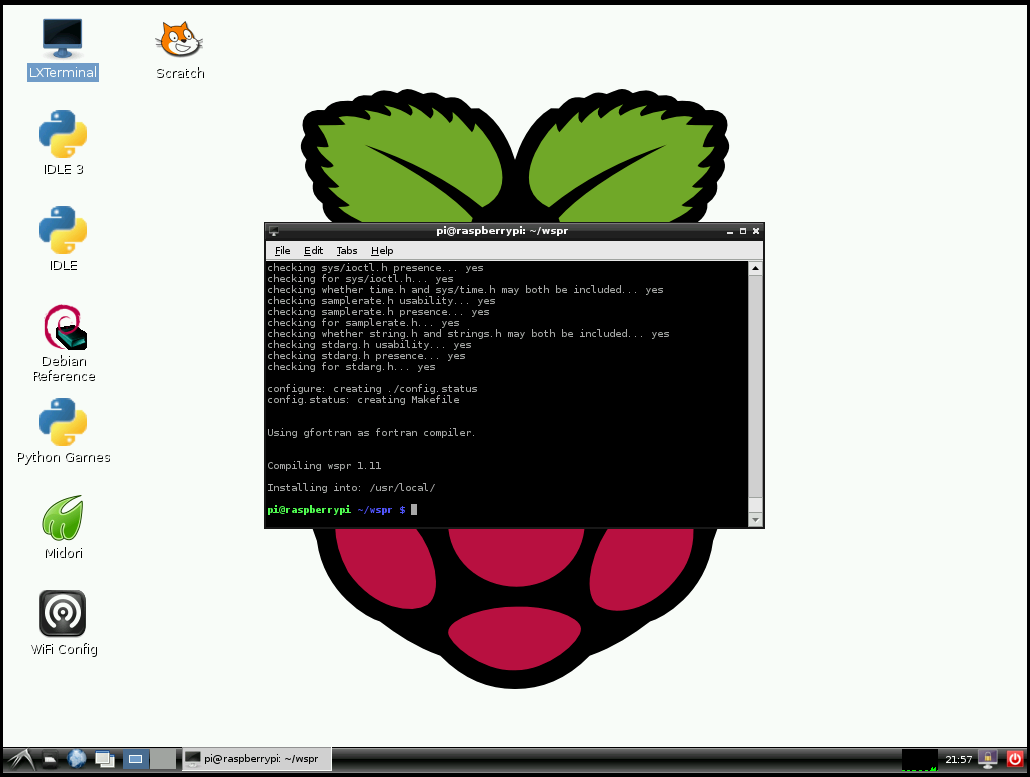Click the terminal scrollbar up arrow
Viewport: 1030px width, 777px height.
pos(755,268)
